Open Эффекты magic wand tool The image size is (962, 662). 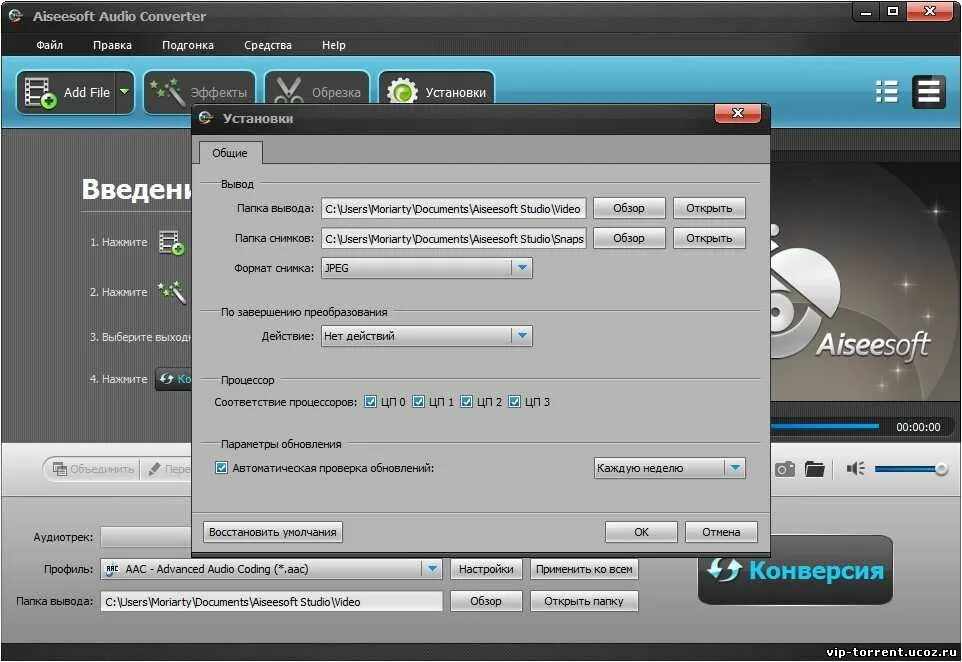200,93
